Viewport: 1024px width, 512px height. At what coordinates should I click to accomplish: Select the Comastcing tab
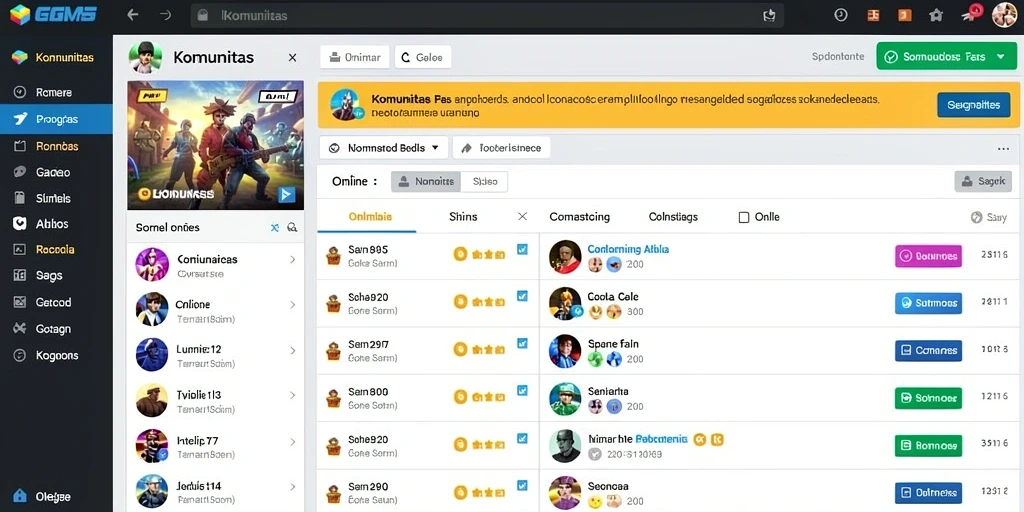coord(579,217)
